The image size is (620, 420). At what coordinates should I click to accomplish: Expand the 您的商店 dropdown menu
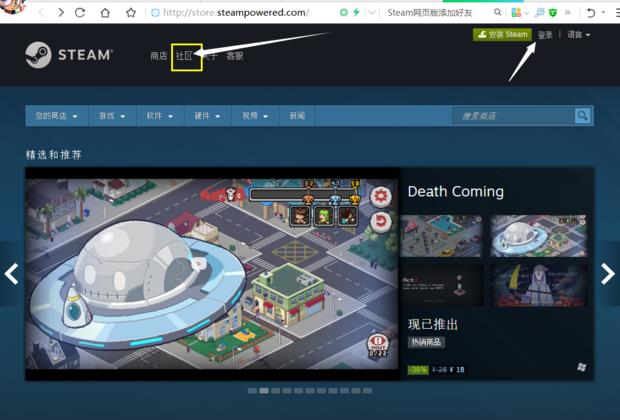tap(57, 116)
